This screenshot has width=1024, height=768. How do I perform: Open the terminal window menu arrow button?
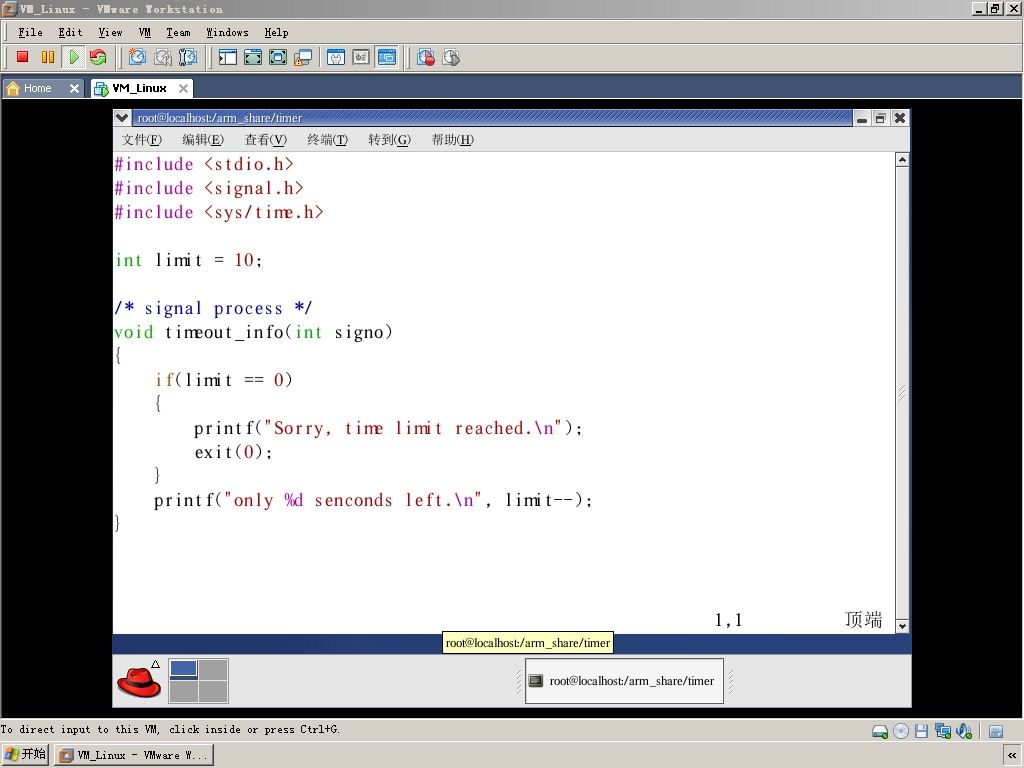click(x=121, y=118)
